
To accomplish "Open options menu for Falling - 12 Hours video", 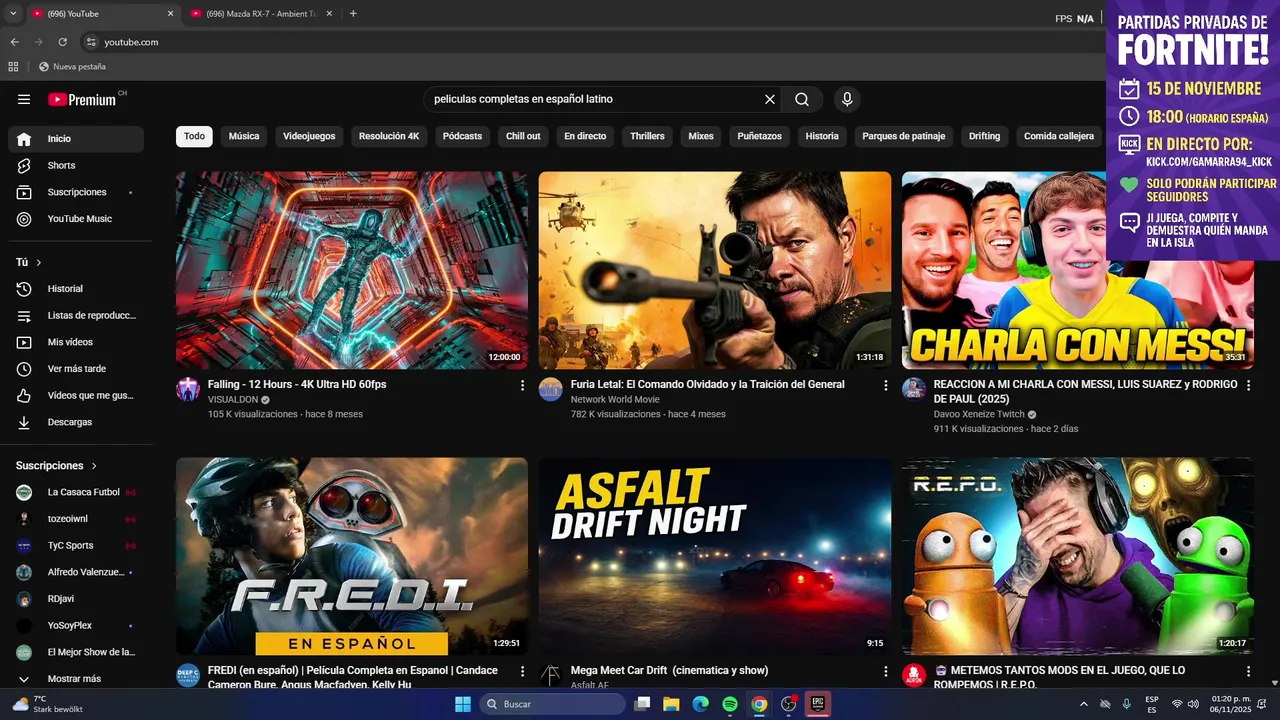I will click(x=522, y=385).
